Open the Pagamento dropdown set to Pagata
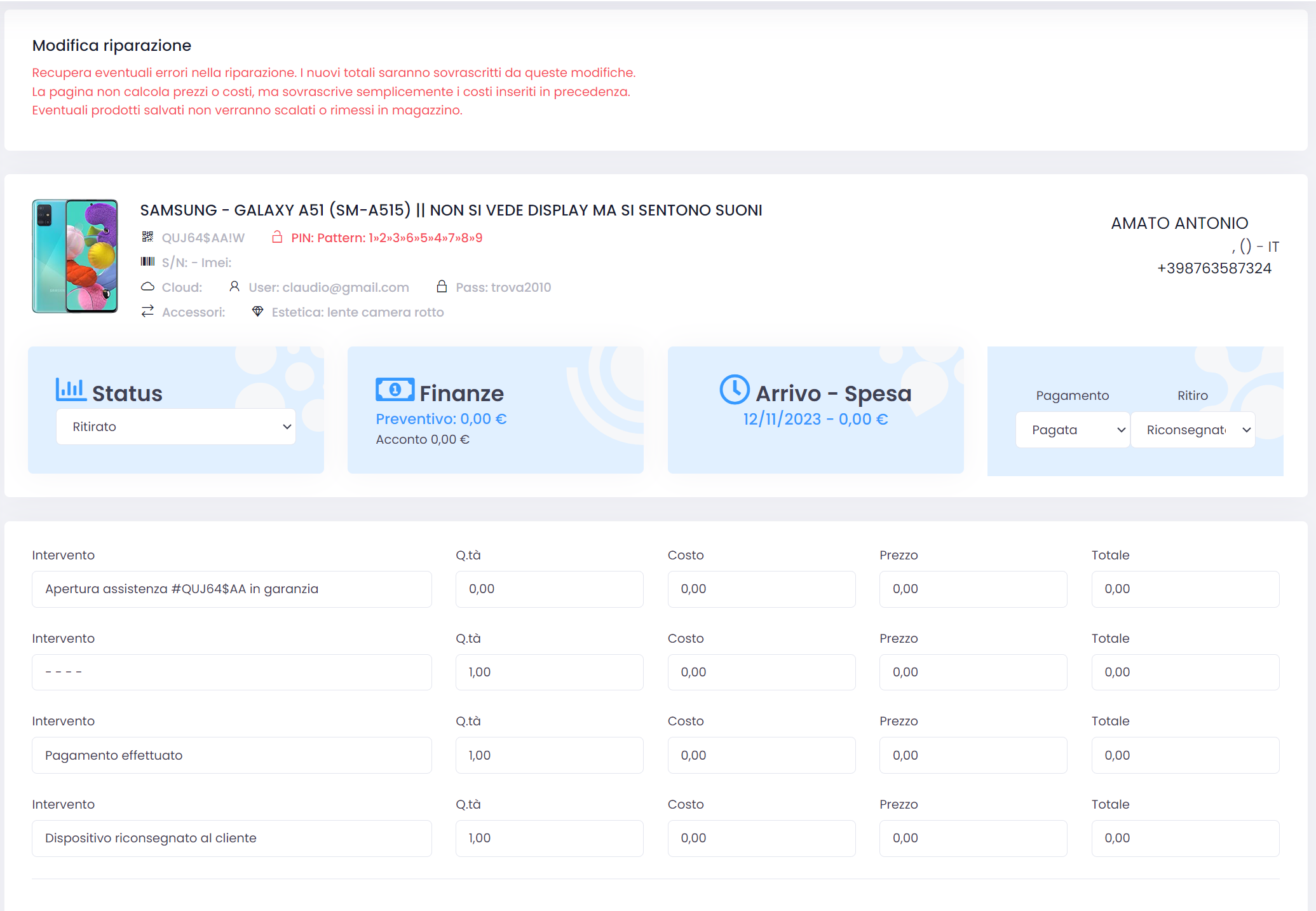Screen dimensions: 1316x911 [1072, 430]
